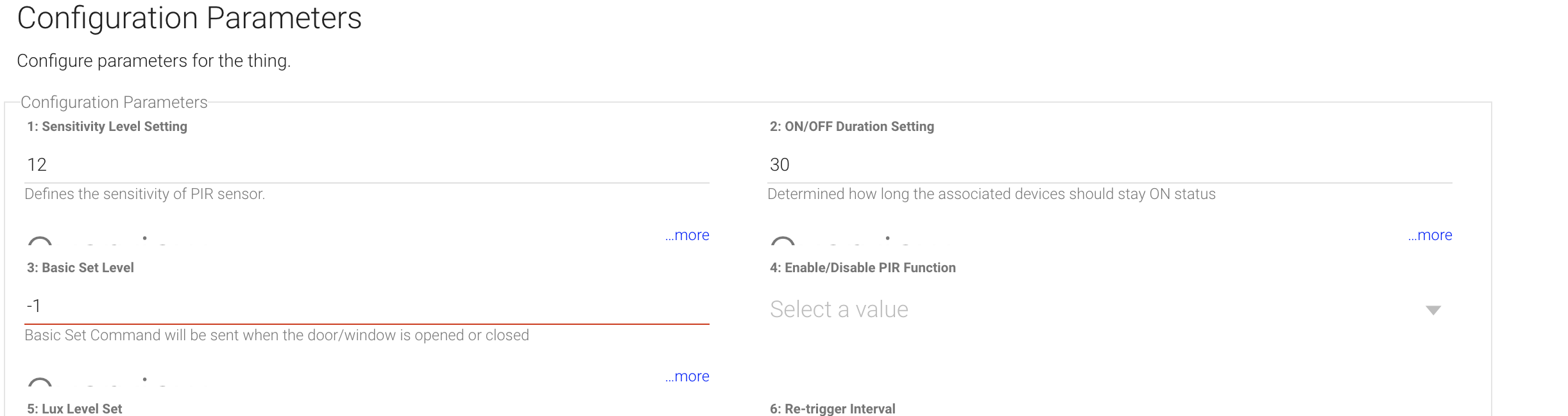Click the '5: Lux Level Set' label
This screenshot has height=416, width=1568.
(x=74, y=408)
